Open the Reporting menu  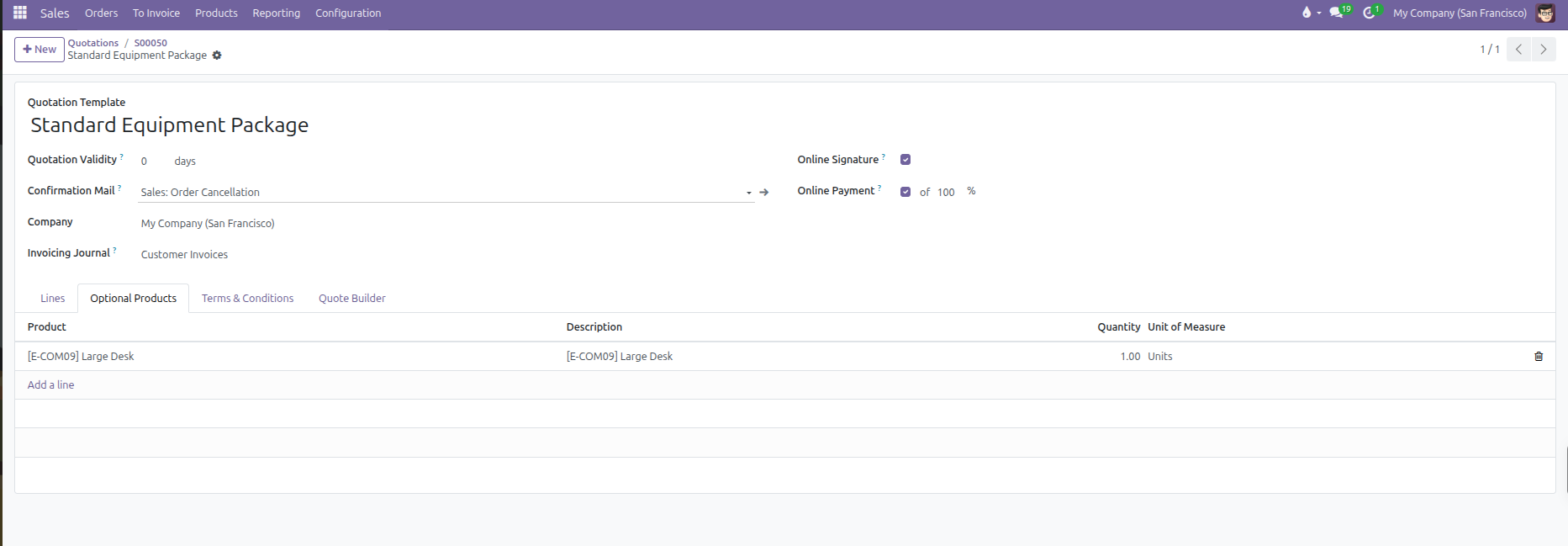click(x=277, y=13)
